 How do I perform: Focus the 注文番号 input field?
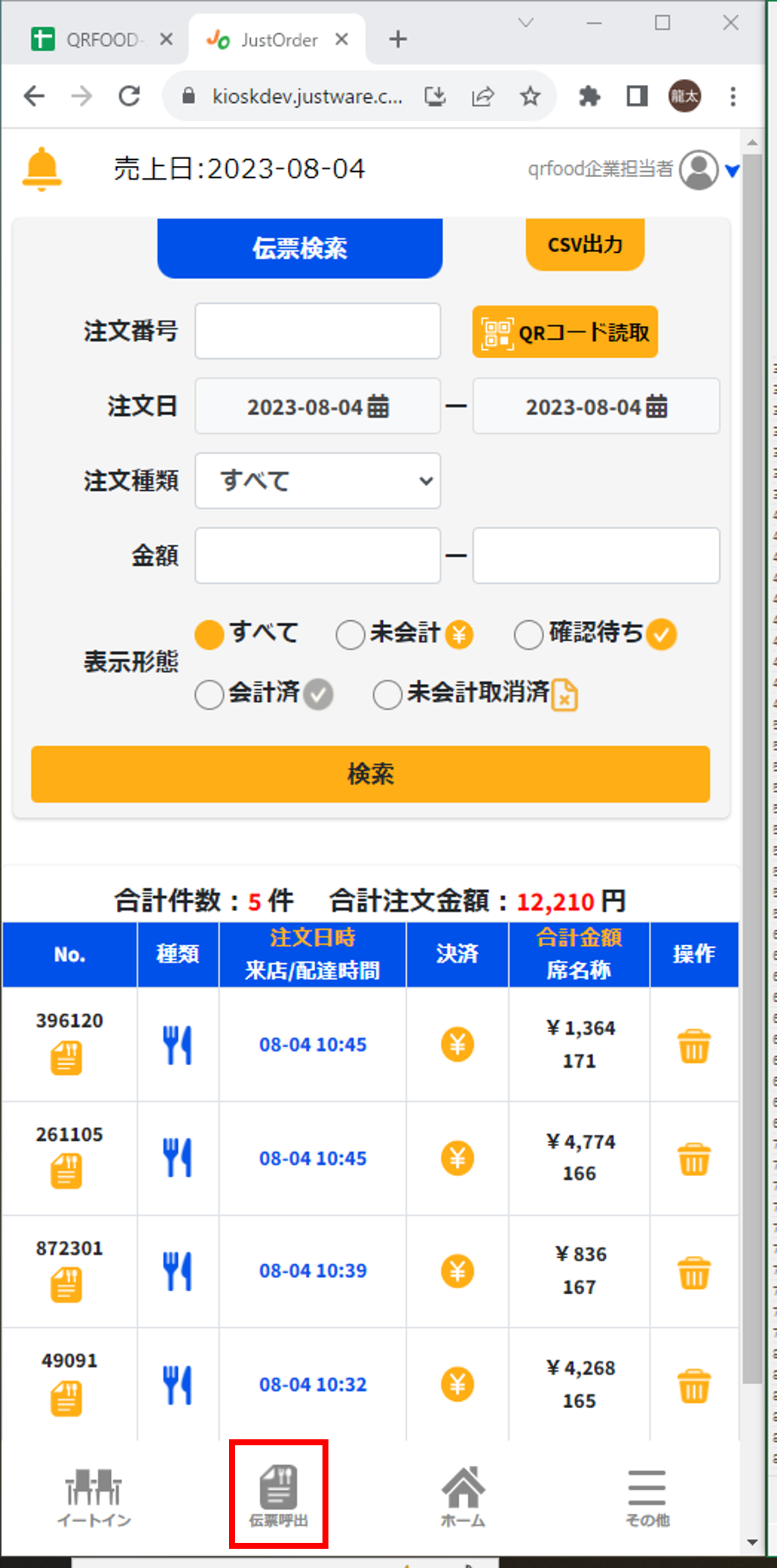(x=318, y=331)
